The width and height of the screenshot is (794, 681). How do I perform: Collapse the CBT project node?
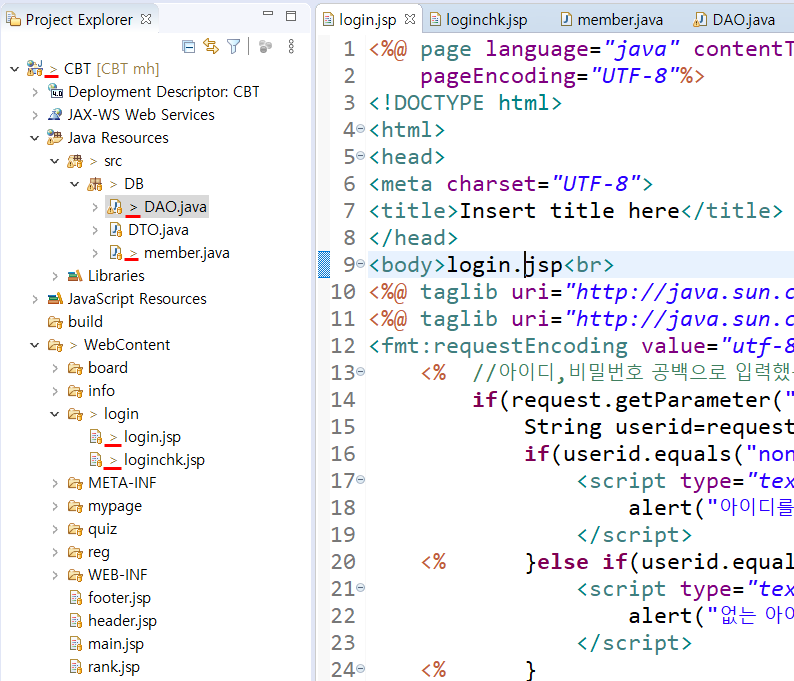(14, 68)
